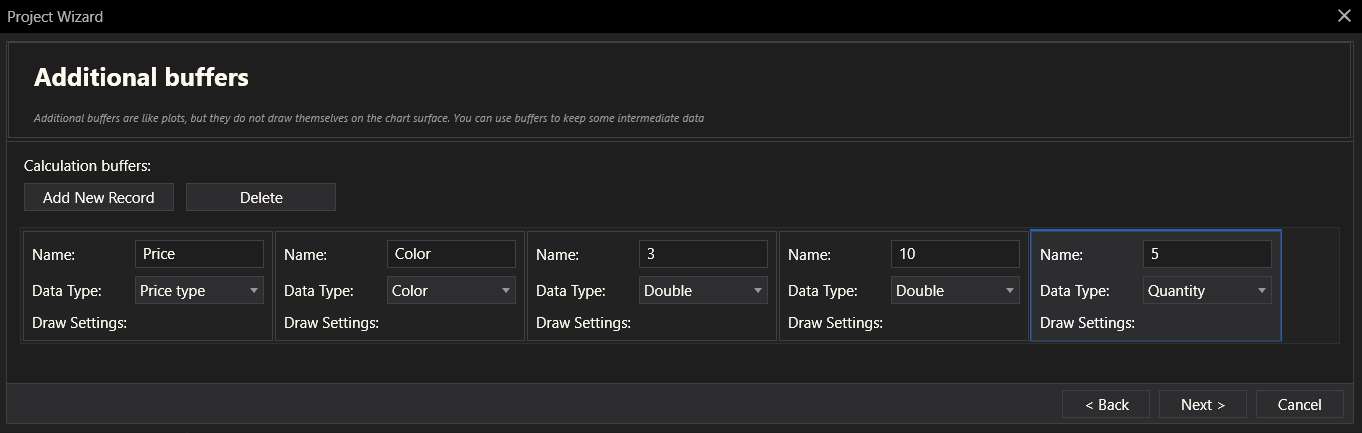The height and width of the screenshot is (433, 1362).
Task: Open the Price type data type dropdown
Action: tap(199, 291)
